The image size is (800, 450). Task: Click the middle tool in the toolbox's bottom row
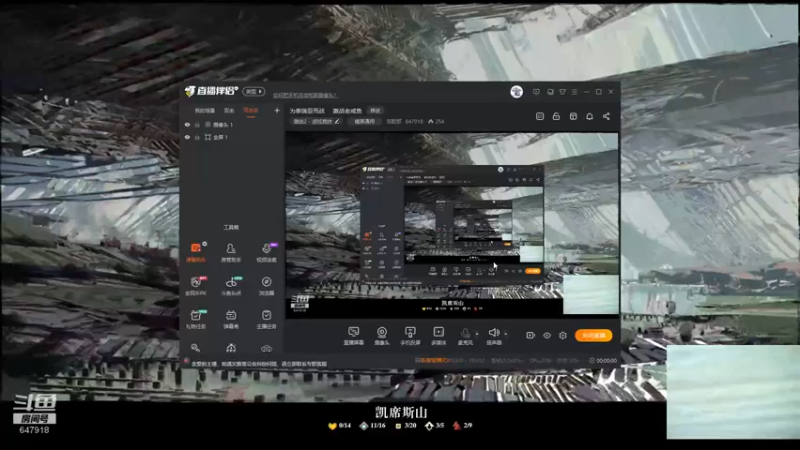tap(231, 348)
